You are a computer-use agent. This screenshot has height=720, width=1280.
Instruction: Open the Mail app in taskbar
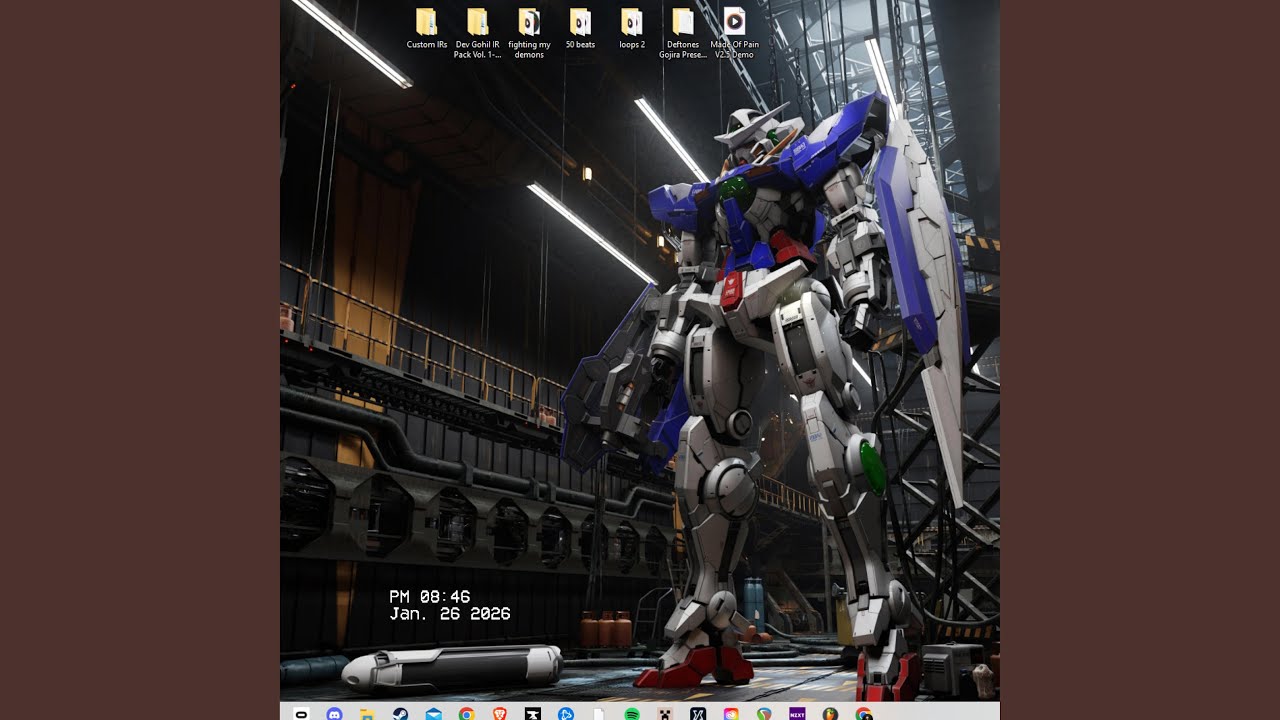point(433,714)
